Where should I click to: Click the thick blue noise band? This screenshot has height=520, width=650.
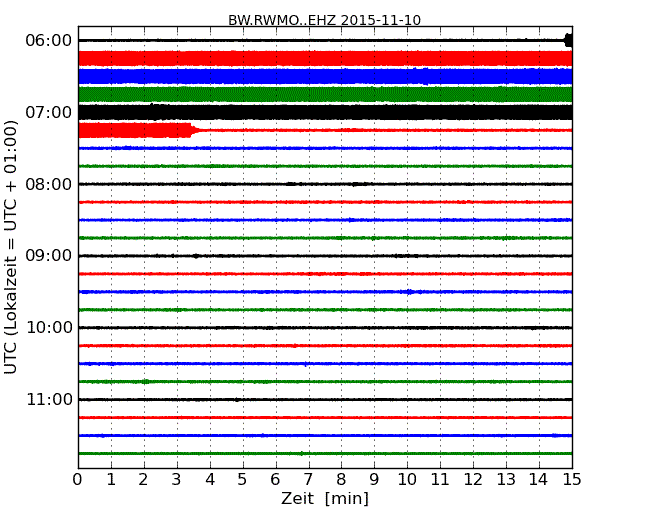pyautogui.click(x=325, y=77)
